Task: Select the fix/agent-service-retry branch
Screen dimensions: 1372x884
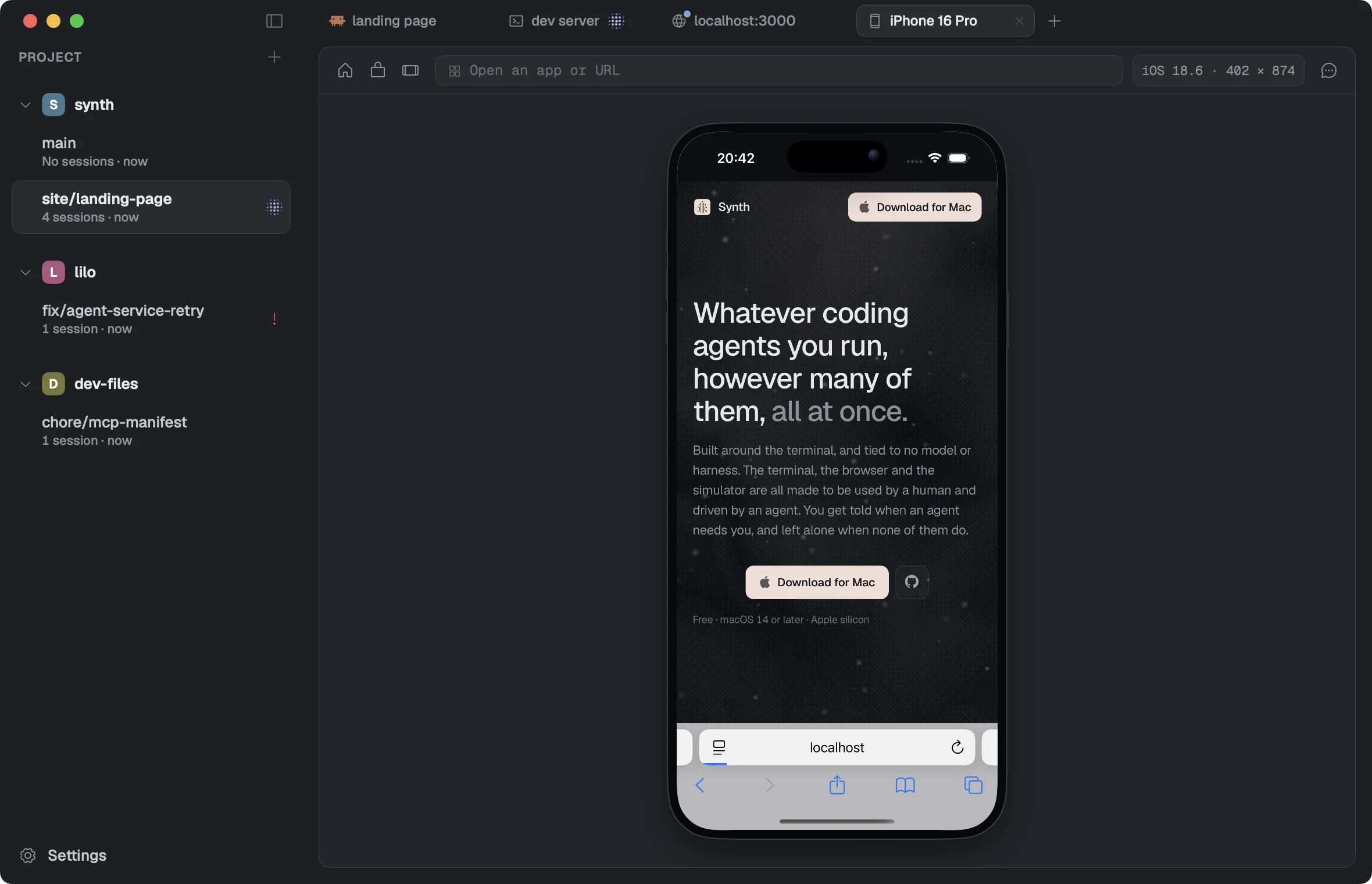Action: pos(151,319)
